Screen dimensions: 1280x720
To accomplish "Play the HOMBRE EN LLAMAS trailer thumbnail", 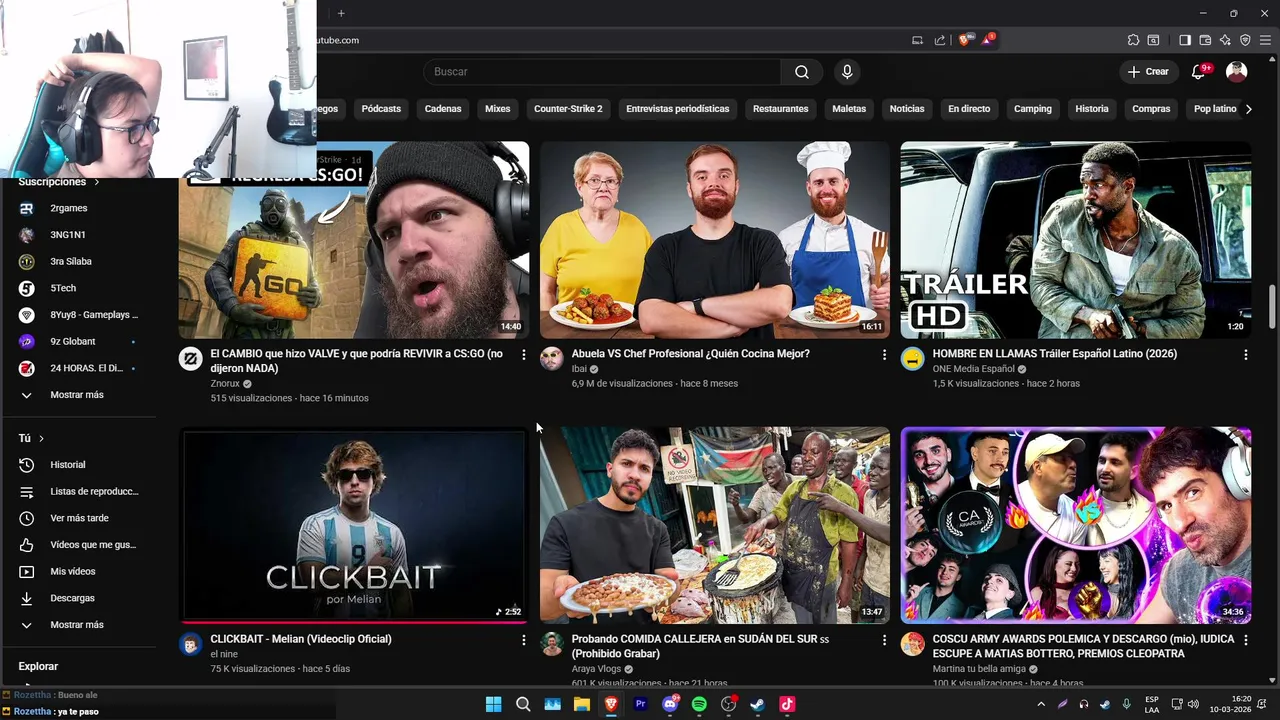I will pyautogui.click(x=1076, y=240).
